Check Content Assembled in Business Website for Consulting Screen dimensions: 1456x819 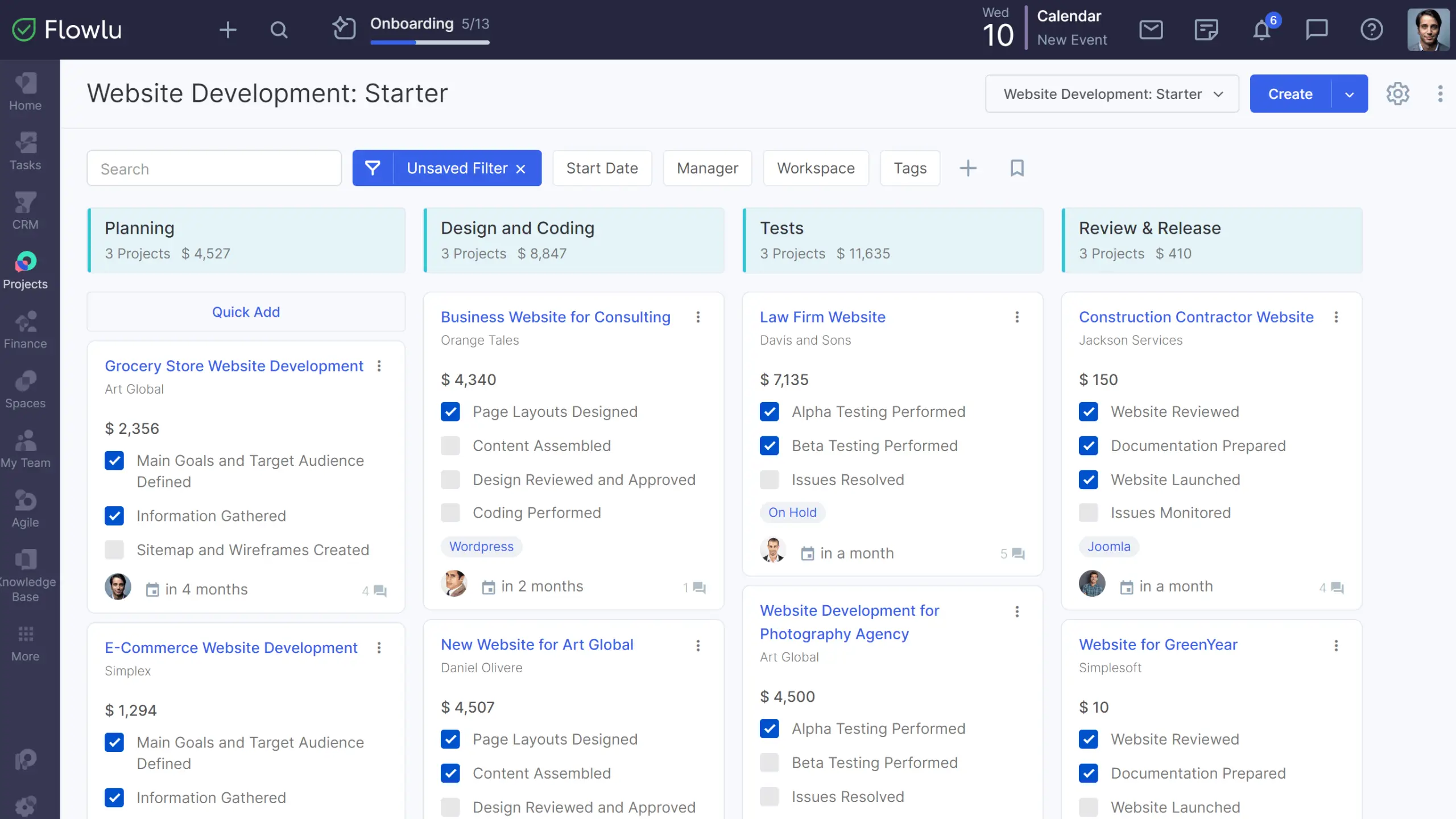coord(450,446)
